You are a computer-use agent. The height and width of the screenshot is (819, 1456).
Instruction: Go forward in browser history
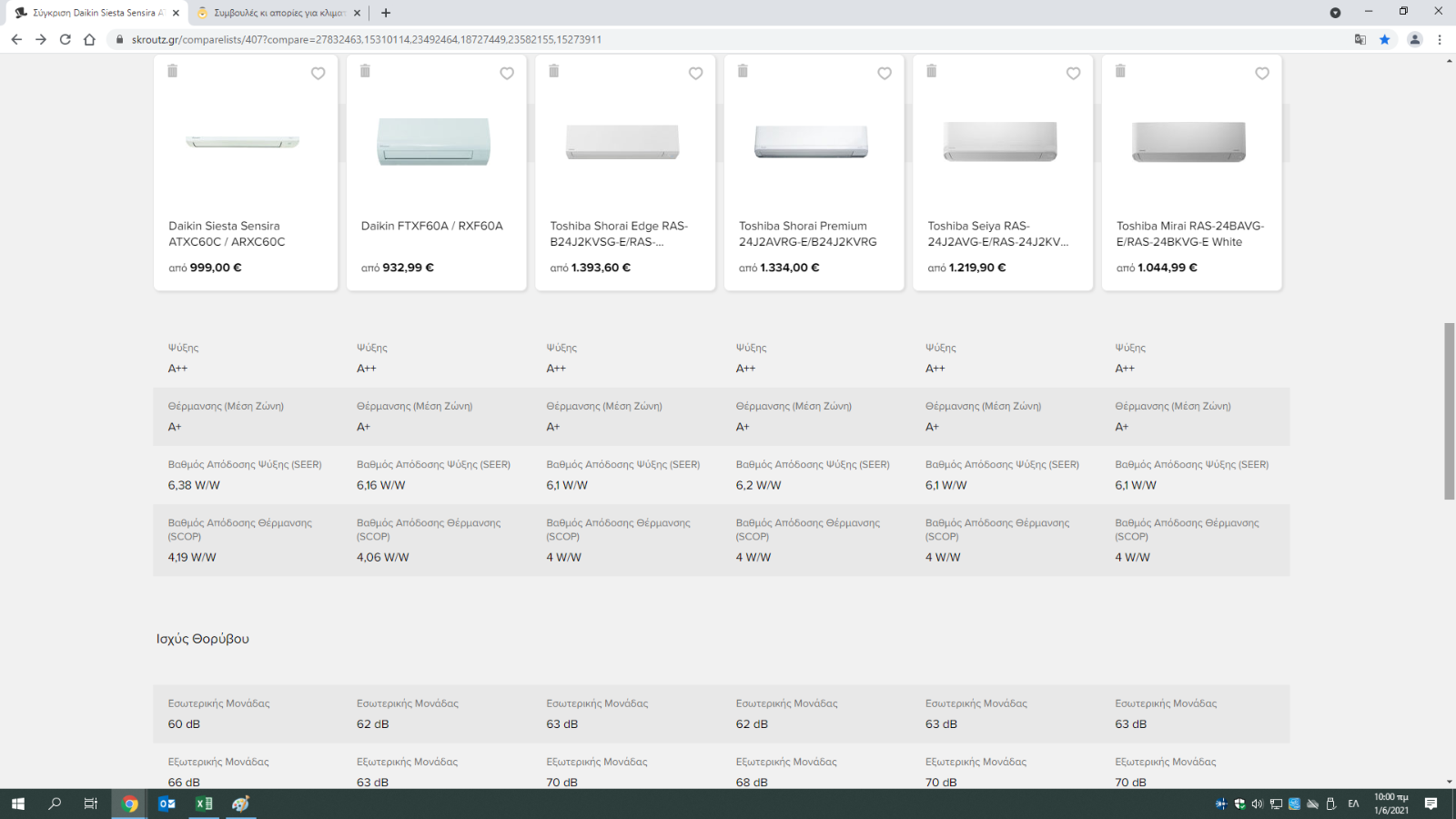[x=41, y=39]
